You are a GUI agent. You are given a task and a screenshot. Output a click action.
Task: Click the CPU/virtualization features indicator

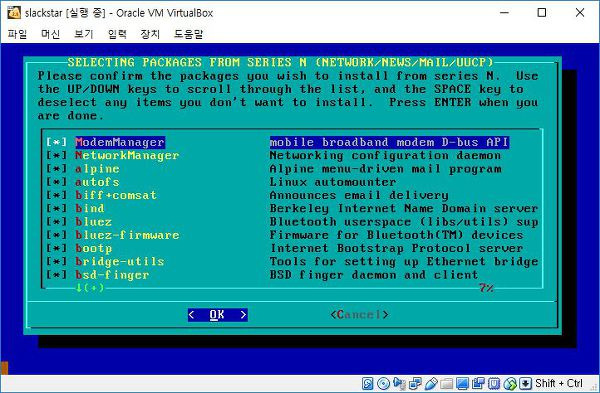click(494, 383)
